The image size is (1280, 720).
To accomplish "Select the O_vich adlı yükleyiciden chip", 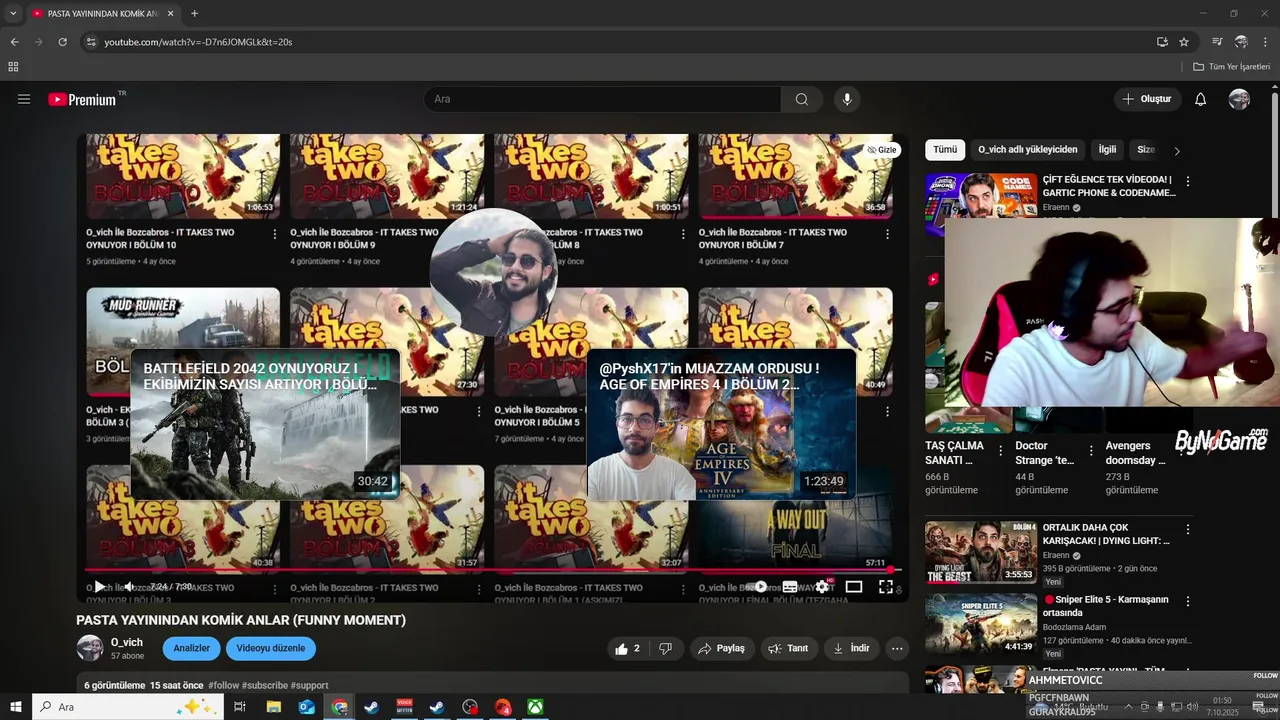I will click(x=1028, y=150).
